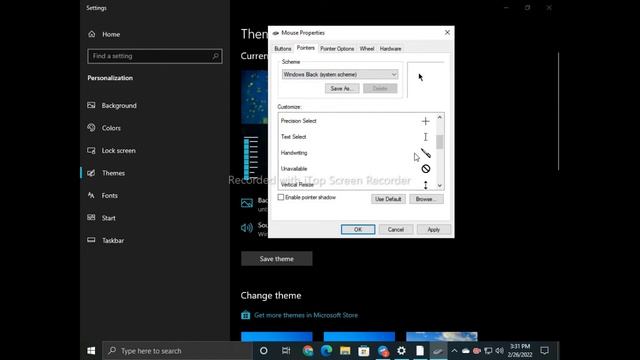Viewport: 640px width, 360px height.
Task: Go to Lock screen settings
Action: coord(111,151)
